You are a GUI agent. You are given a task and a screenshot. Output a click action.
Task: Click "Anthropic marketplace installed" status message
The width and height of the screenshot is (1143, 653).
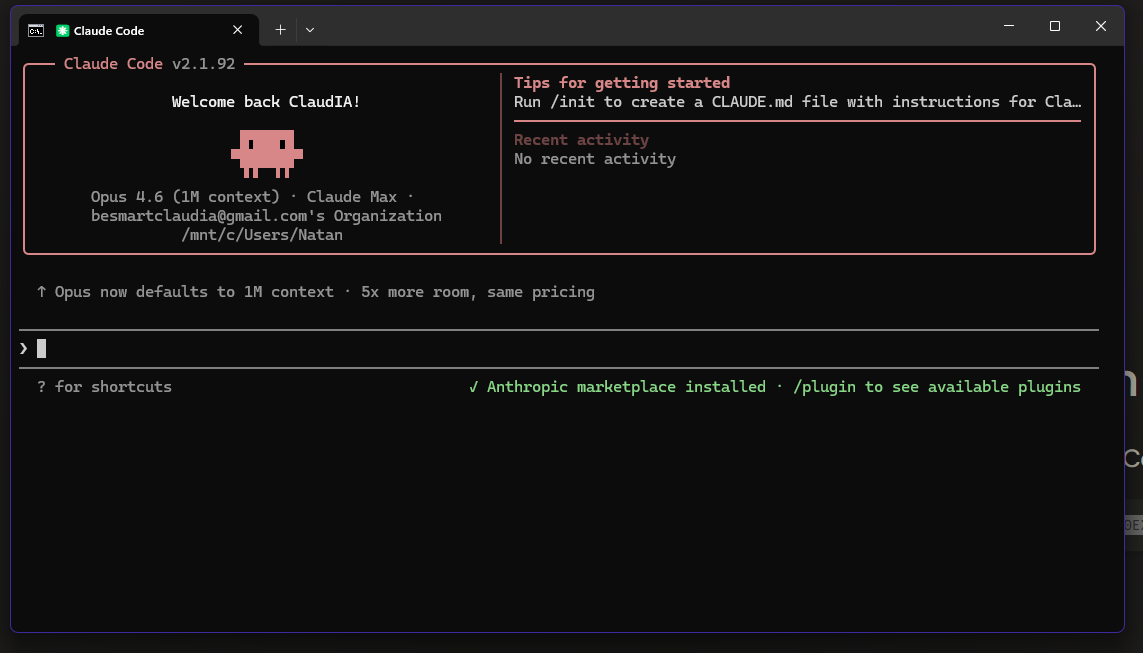(x=774, y=387)
